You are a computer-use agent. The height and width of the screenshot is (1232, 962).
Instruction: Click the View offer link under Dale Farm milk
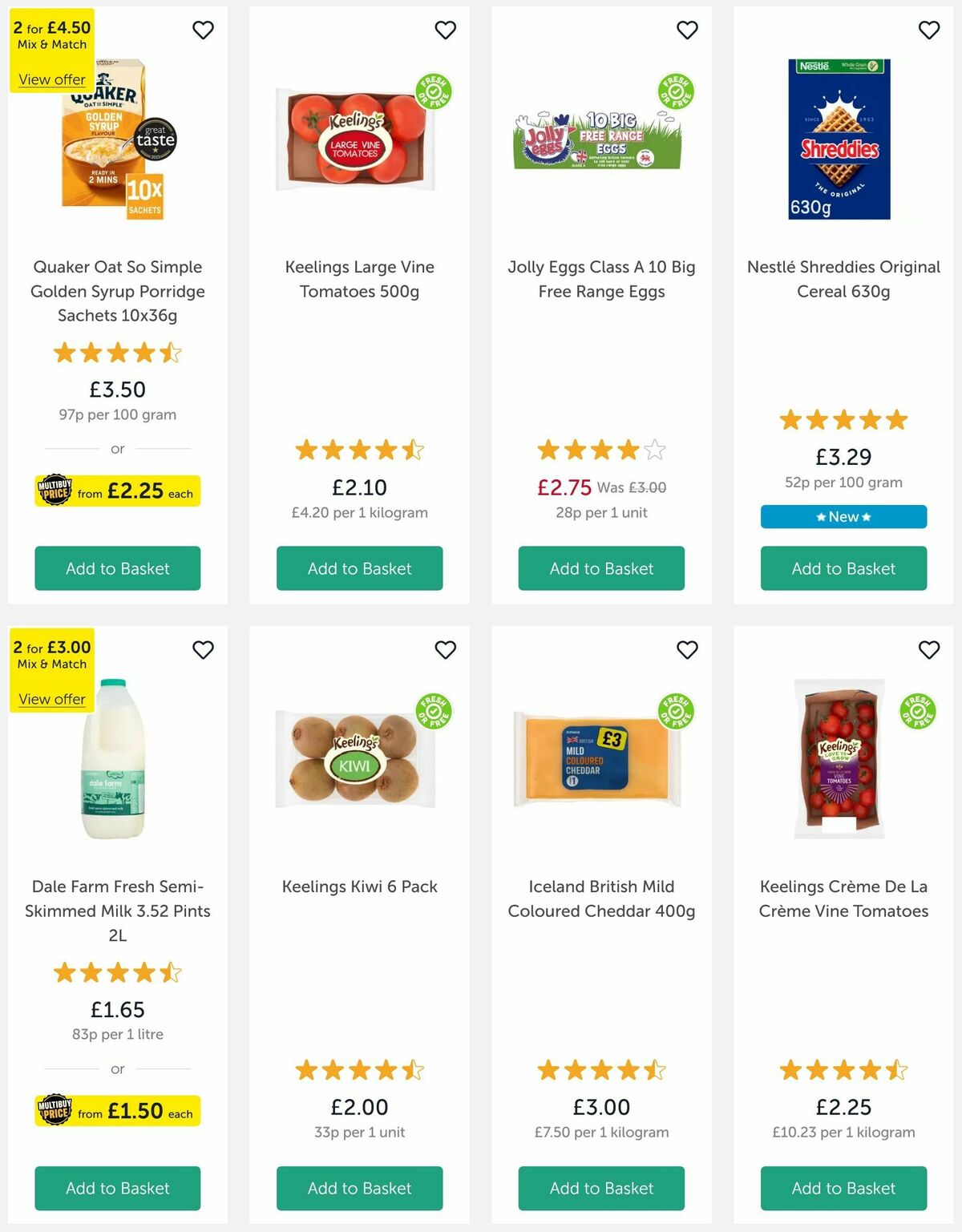coord(51,699)
